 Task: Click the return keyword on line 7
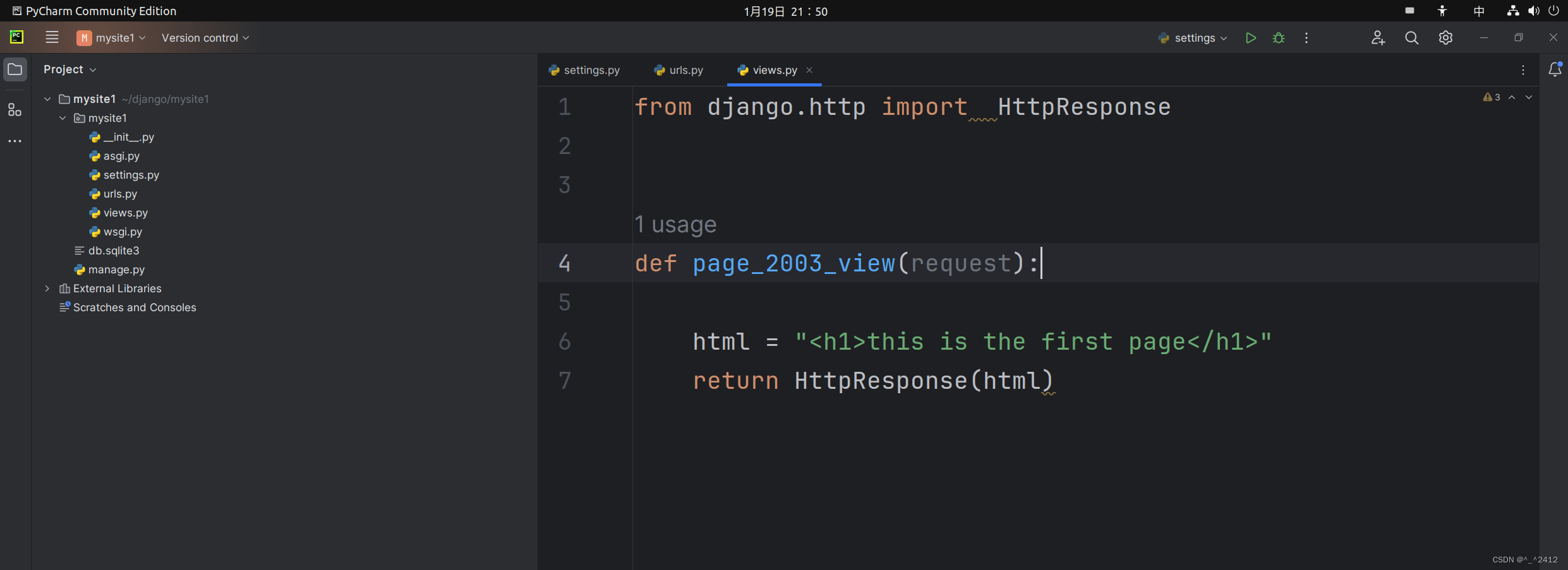click(x=736, y=381)
